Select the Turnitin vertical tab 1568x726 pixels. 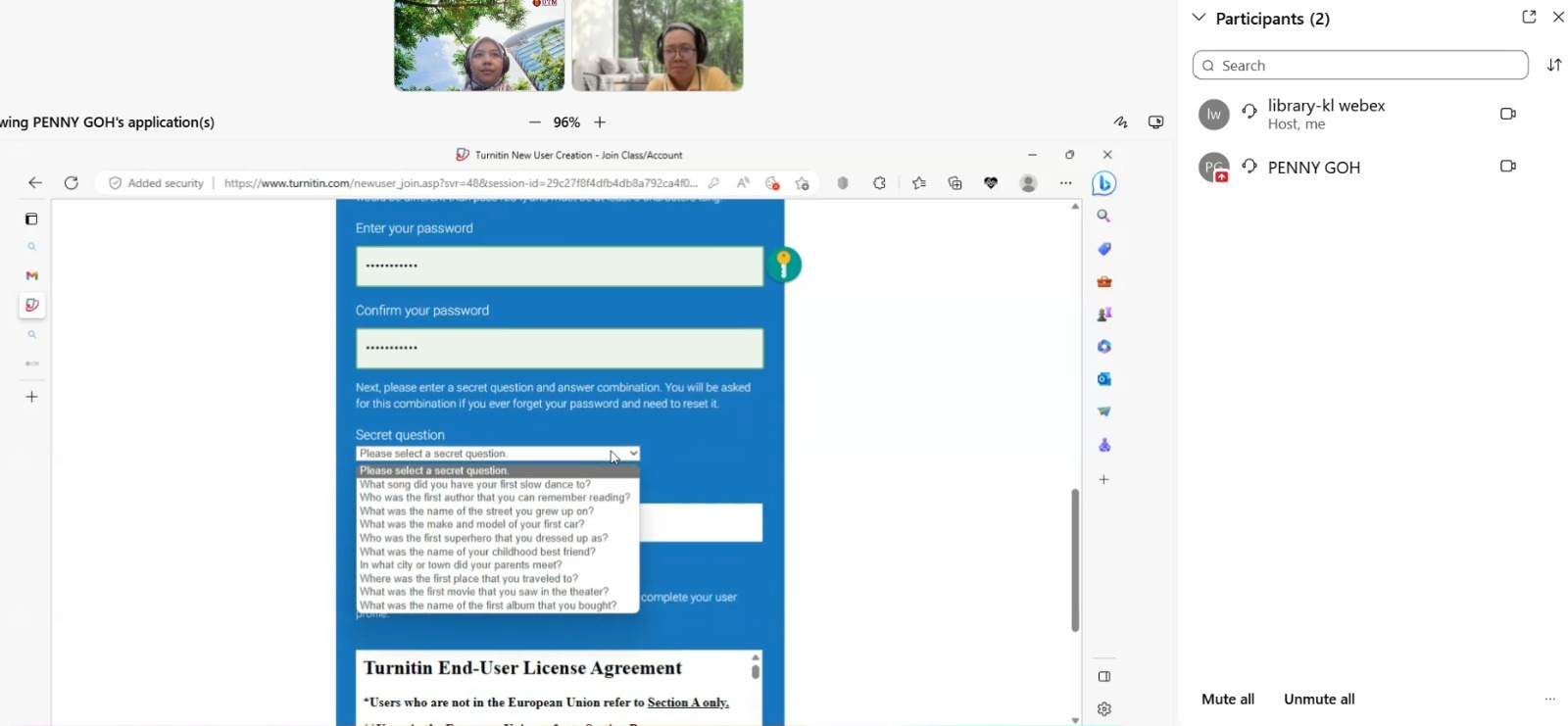[x=32, y=305]
